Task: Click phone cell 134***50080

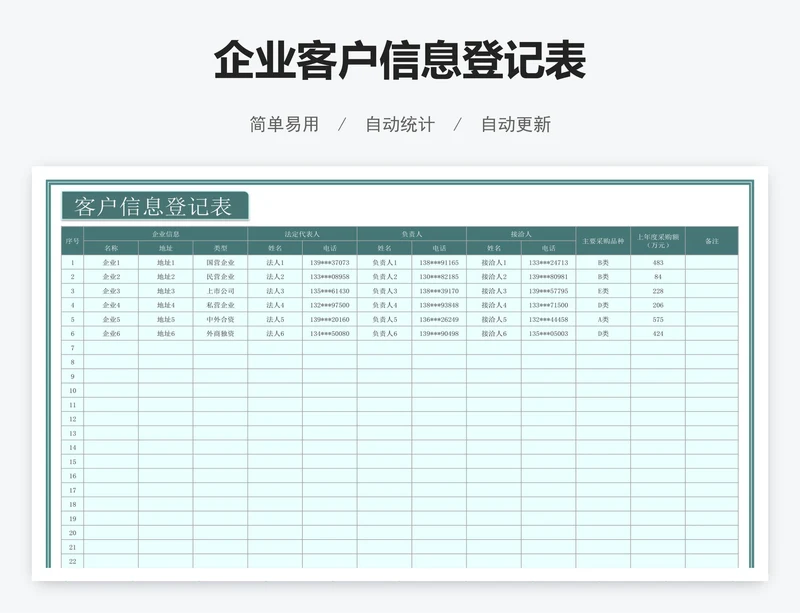Action: pyautogui.click(x=330, y=333)
